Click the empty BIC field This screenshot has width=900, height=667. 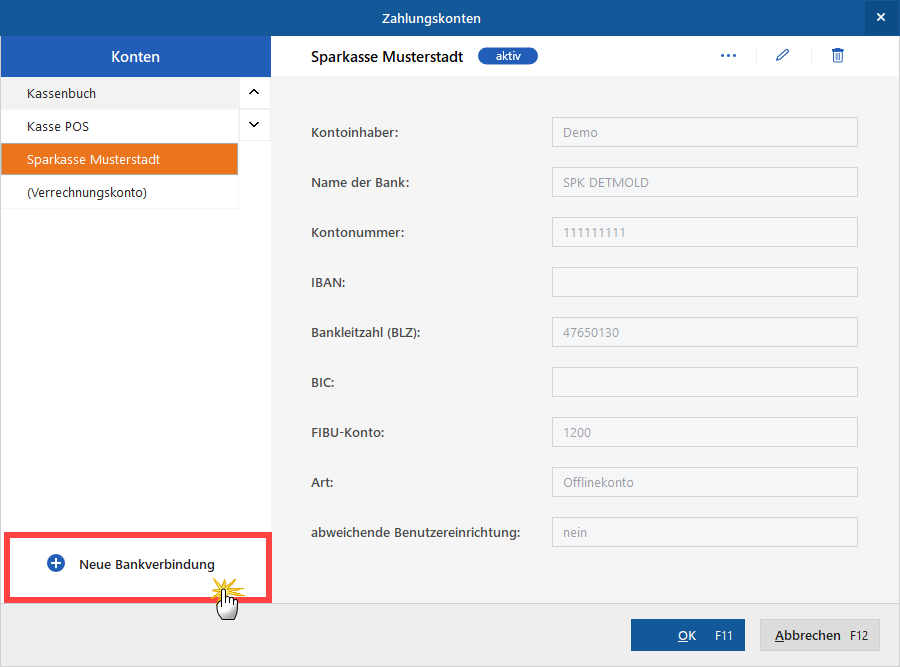(704, 382)
